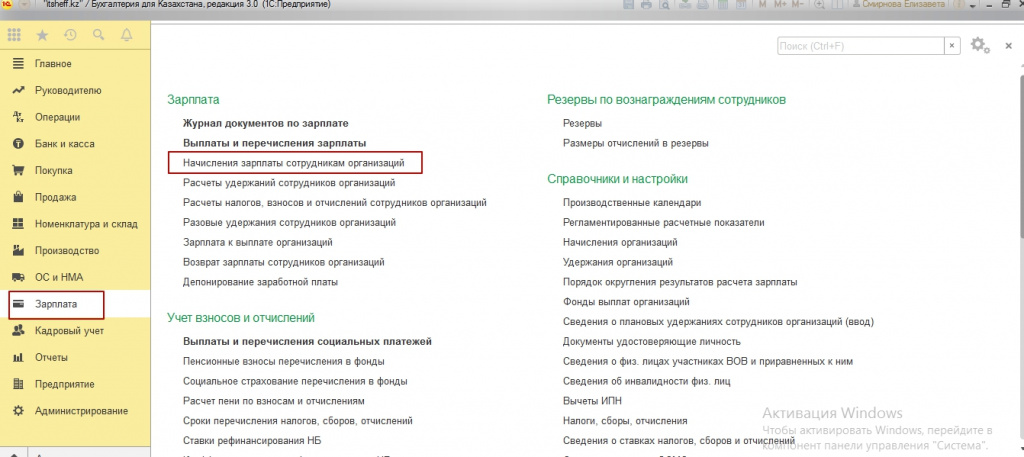
Task: Open Депонирование заработной платы
Action: click(261, 282)
